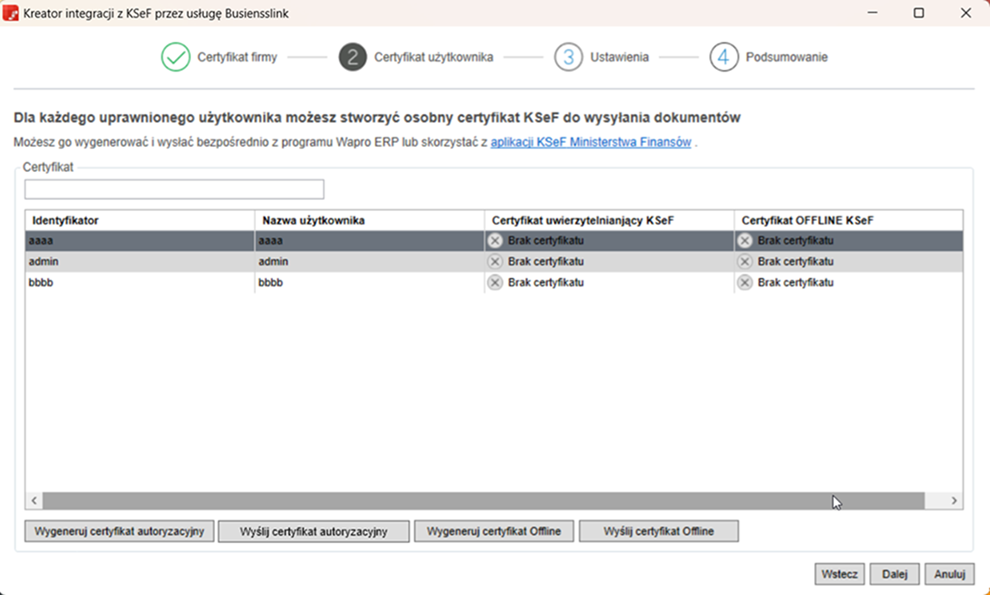990x595 pixels.
Task: Click the OFFLINE certificate status icon for admin
Action: [745, 261]
